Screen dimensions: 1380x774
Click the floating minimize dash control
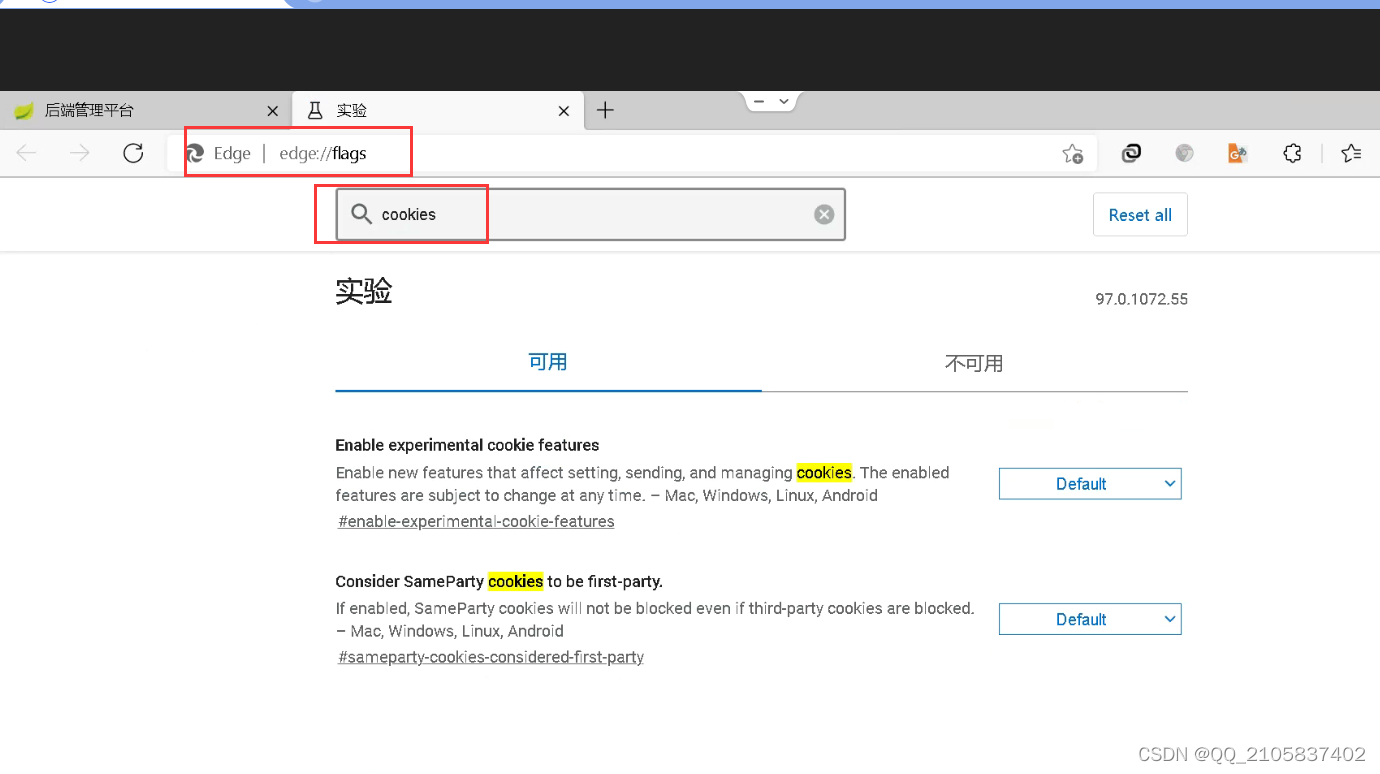click(x=759, y=101)
